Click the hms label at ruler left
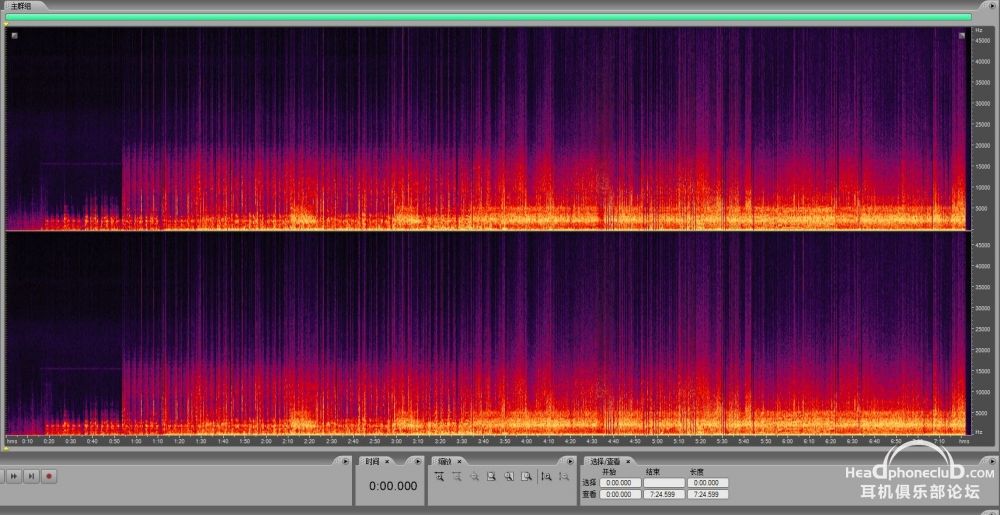1000x515 pixels. click(11, 440)
